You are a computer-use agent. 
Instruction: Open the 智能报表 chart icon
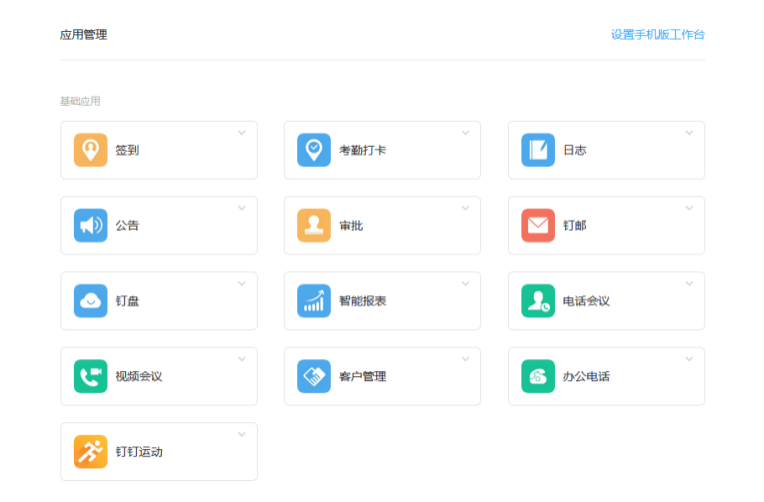[x=314, y=301]
